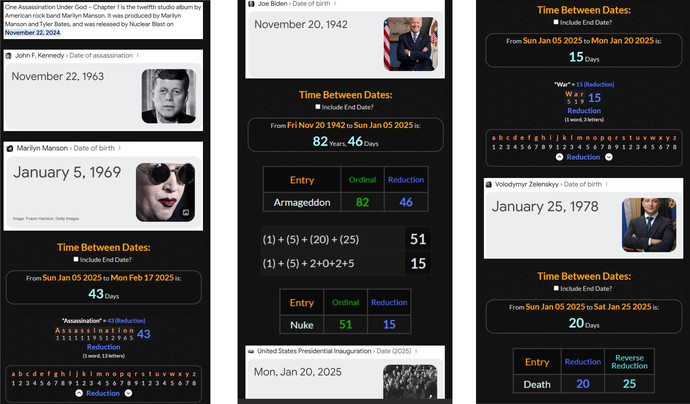
Task: Click the '(1) + (5) + 2+0+2+5' calculation row
Action: [346, 264]
